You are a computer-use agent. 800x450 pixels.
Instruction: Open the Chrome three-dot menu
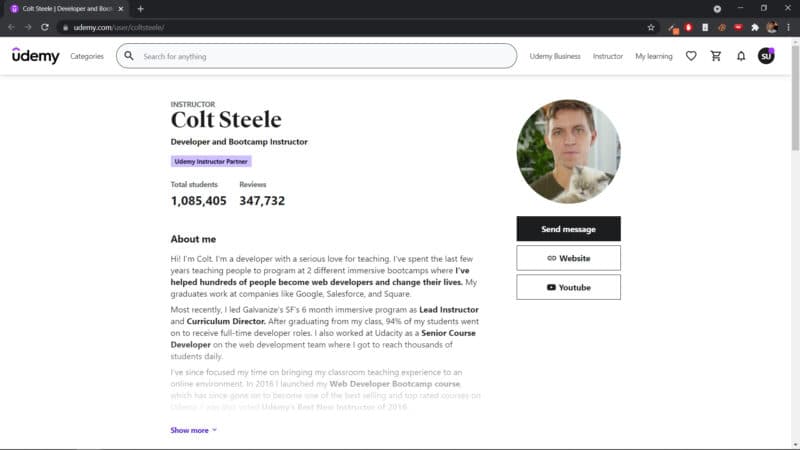pyautogui.click(x=788, y=27)
